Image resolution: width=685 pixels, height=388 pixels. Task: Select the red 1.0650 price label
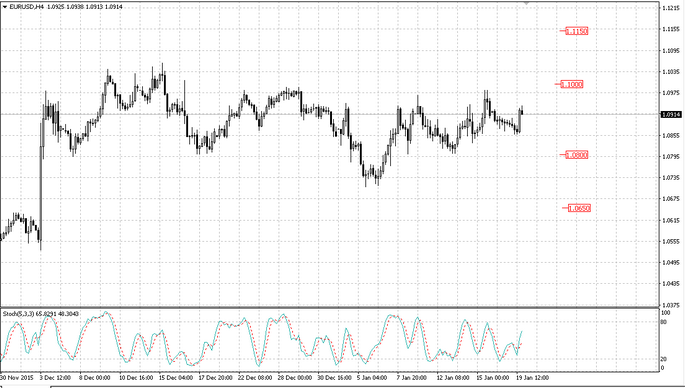579,208
